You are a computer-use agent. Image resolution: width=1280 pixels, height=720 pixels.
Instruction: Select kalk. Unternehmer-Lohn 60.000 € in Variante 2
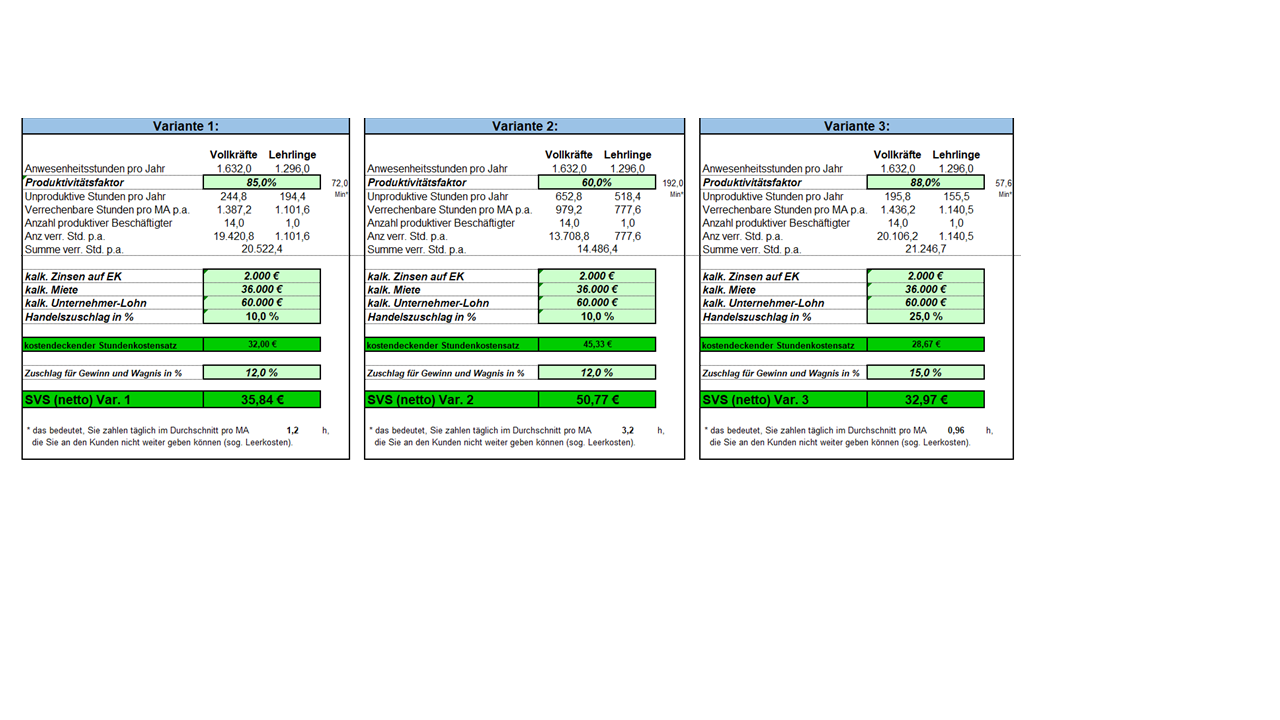coord(597,303)
